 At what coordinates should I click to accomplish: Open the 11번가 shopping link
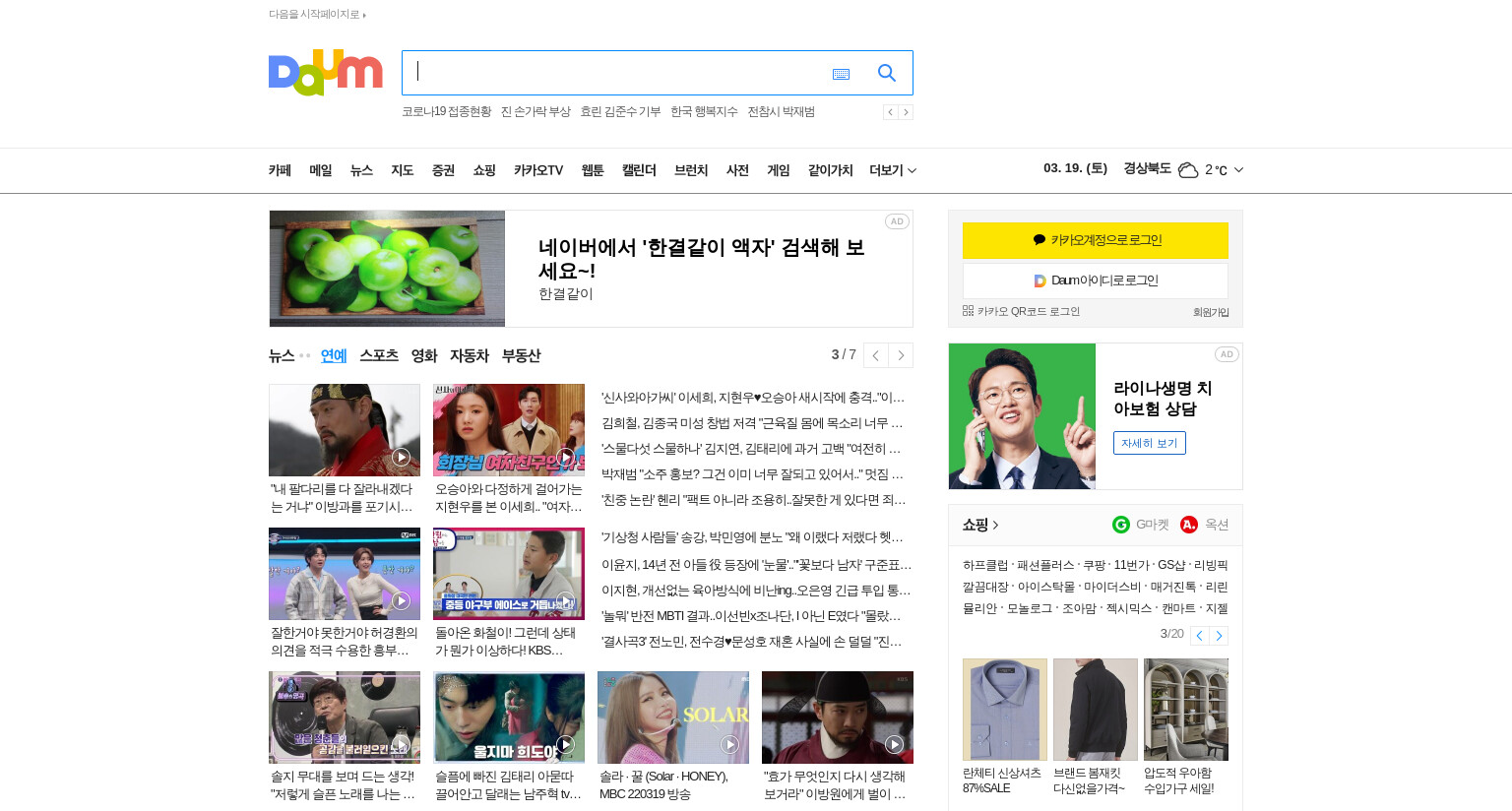click(x=1131, y=565)
